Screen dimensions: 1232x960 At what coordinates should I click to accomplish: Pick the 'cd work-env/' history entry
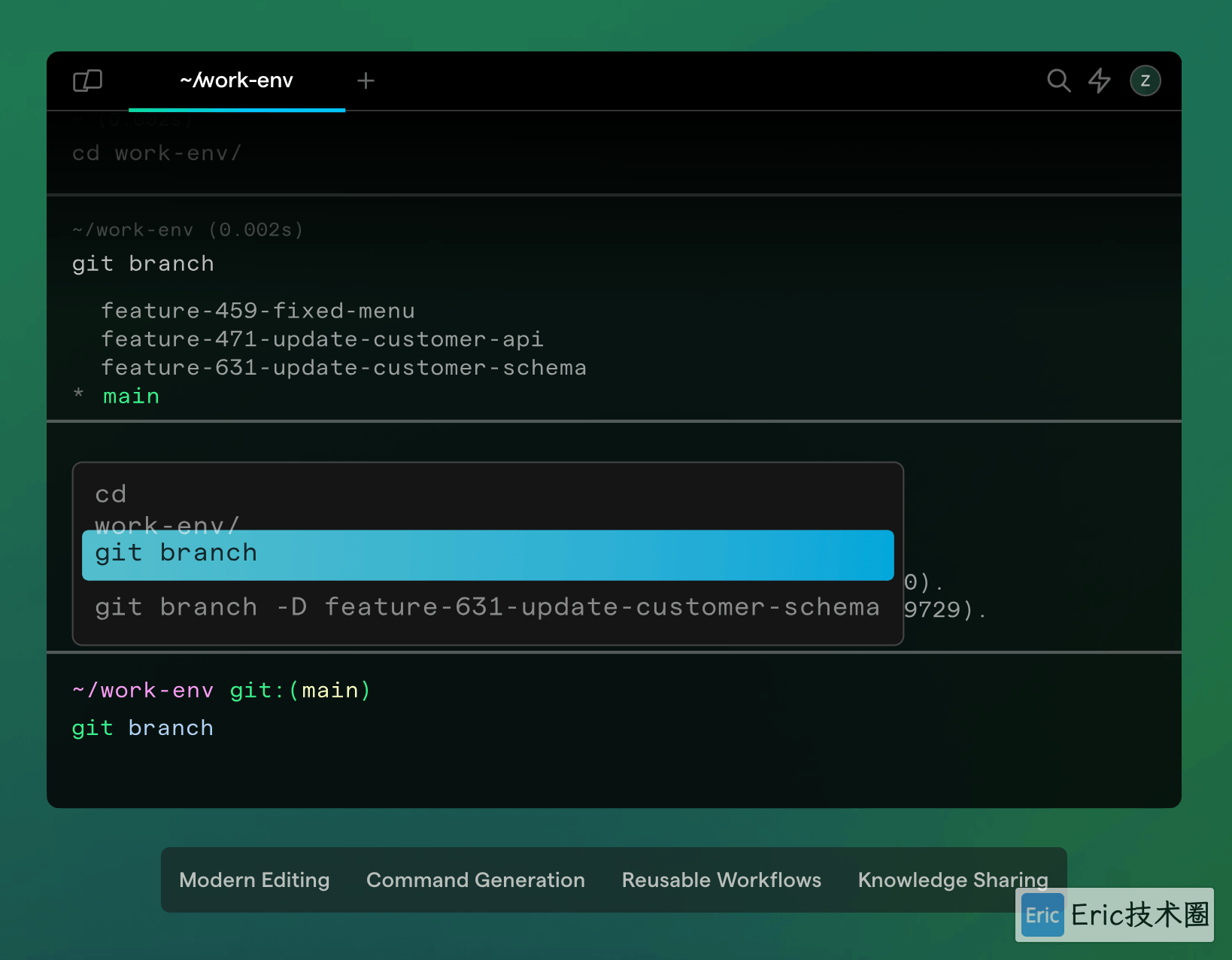(167, 509)
